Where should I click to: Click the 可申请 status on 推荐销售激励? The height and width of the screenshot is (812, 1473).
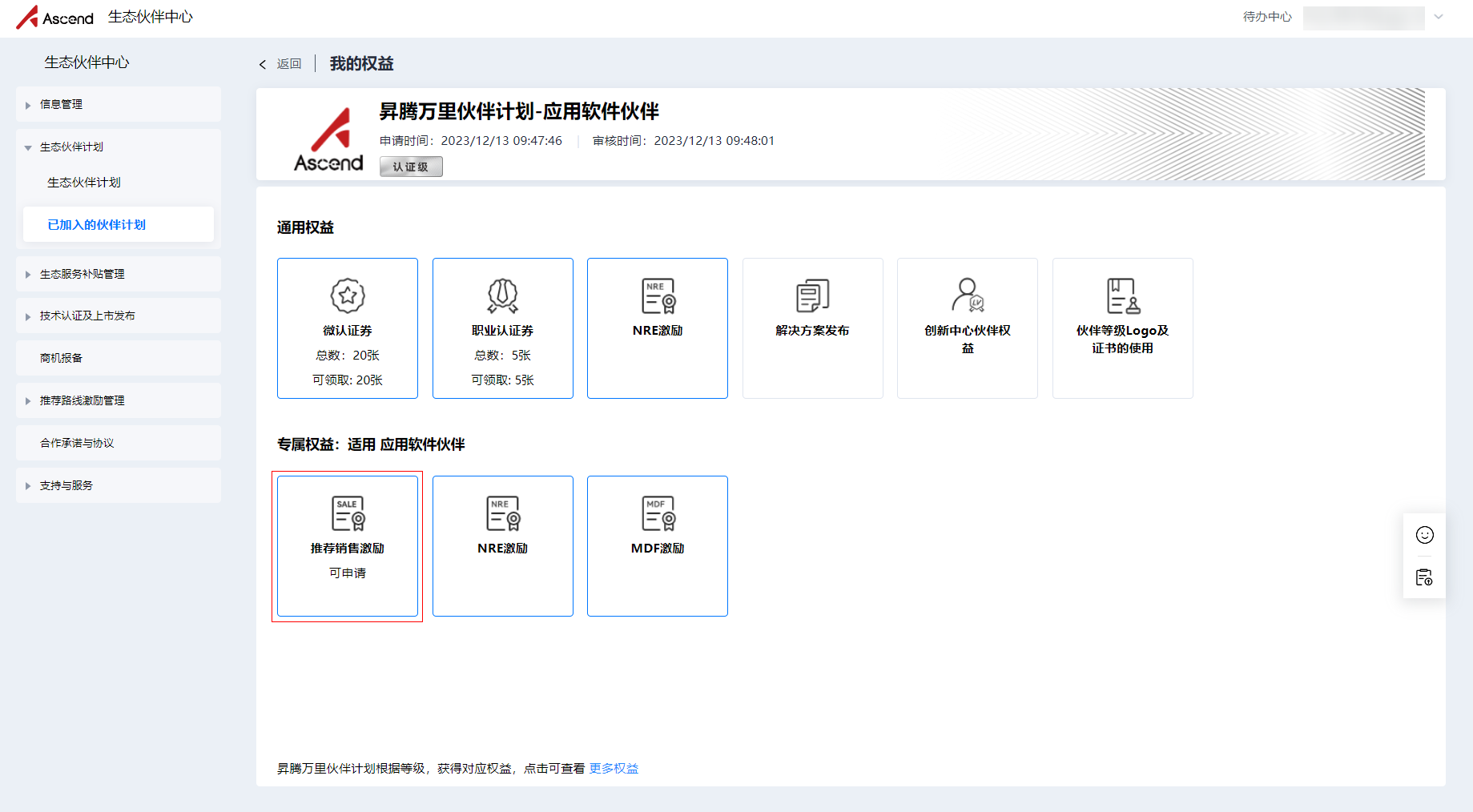coord(348,573)
